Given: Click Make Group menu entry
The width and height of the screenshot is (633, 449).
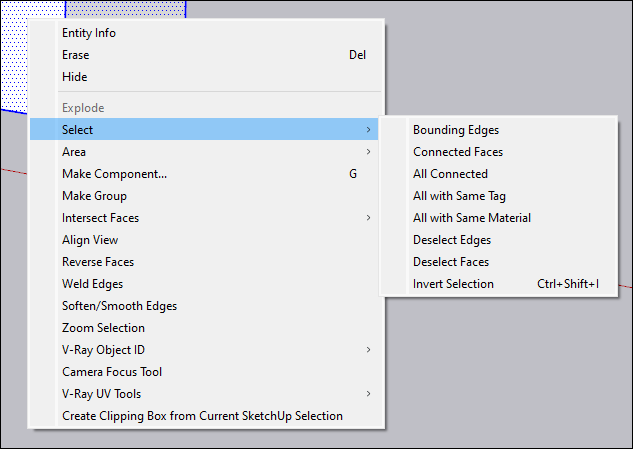Looking at the screenshot, I should click(x=94, y=196).
